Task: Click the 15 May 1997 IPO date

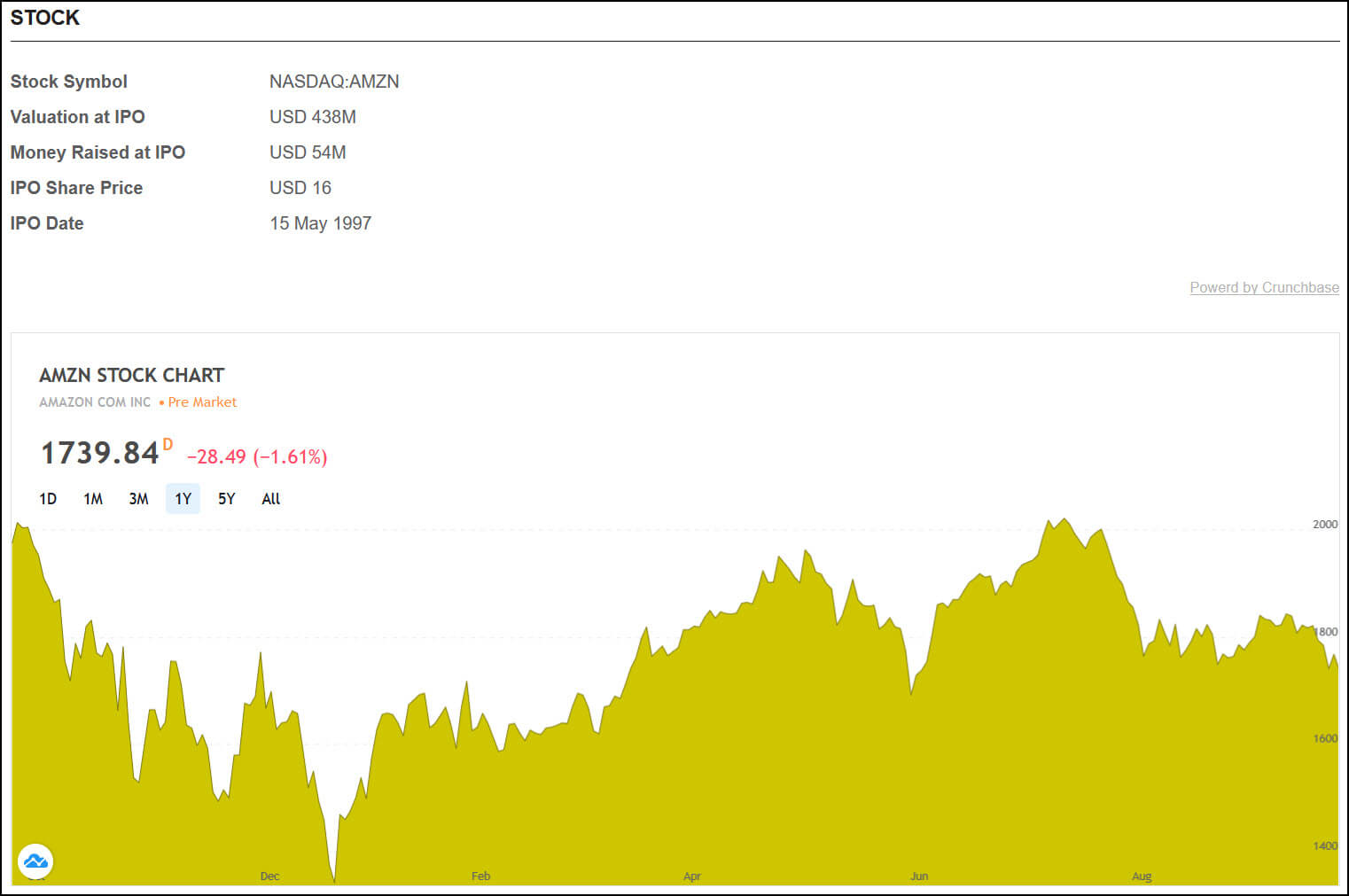Action: [321, 223]
